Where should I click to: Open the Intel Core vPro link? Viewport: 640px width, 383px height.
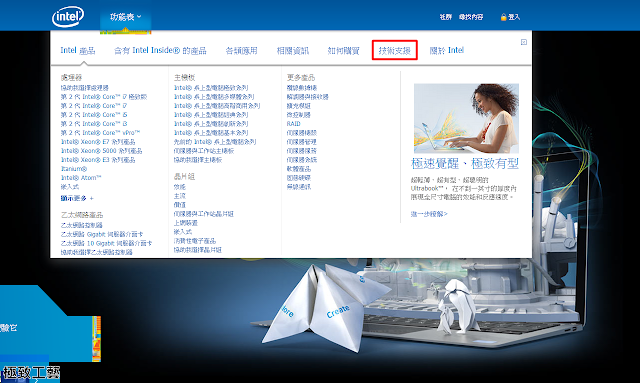pos(100,133)
